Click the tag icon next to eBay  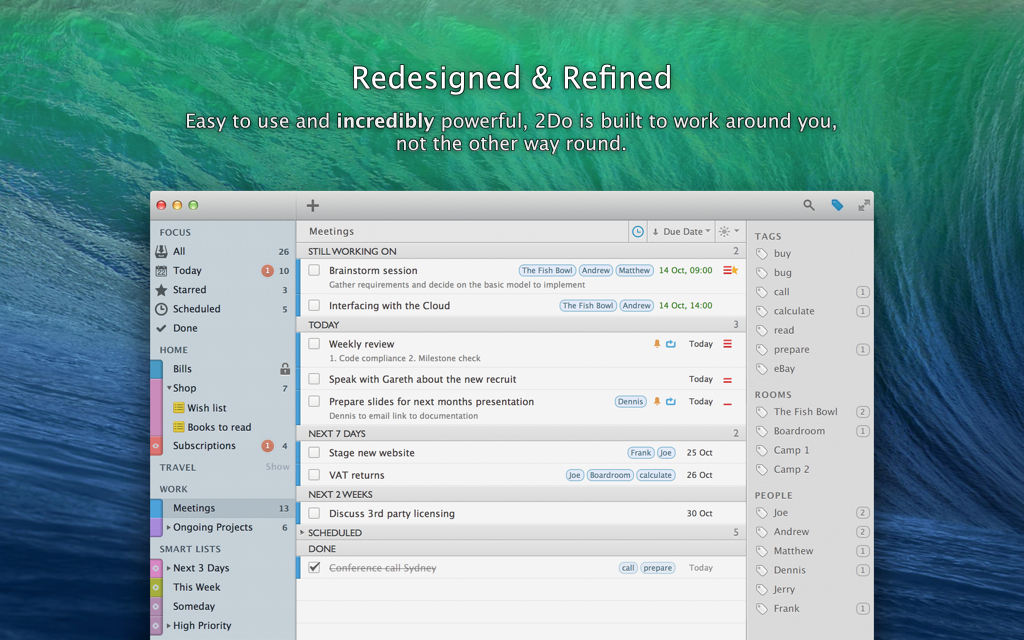pyautogui.click(x=761, y=369)
